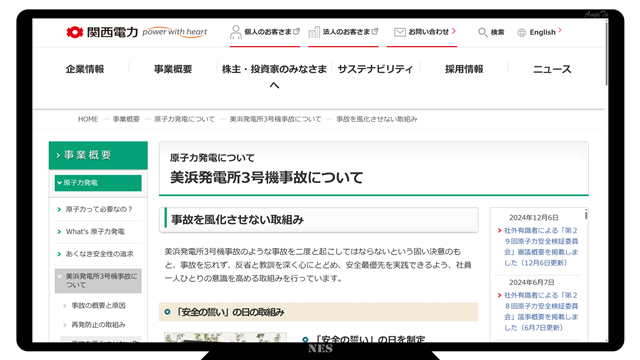Open 株主・投資家のみなさま menu
This screenshot has width=640, height=360.
[x=274, y=69]
